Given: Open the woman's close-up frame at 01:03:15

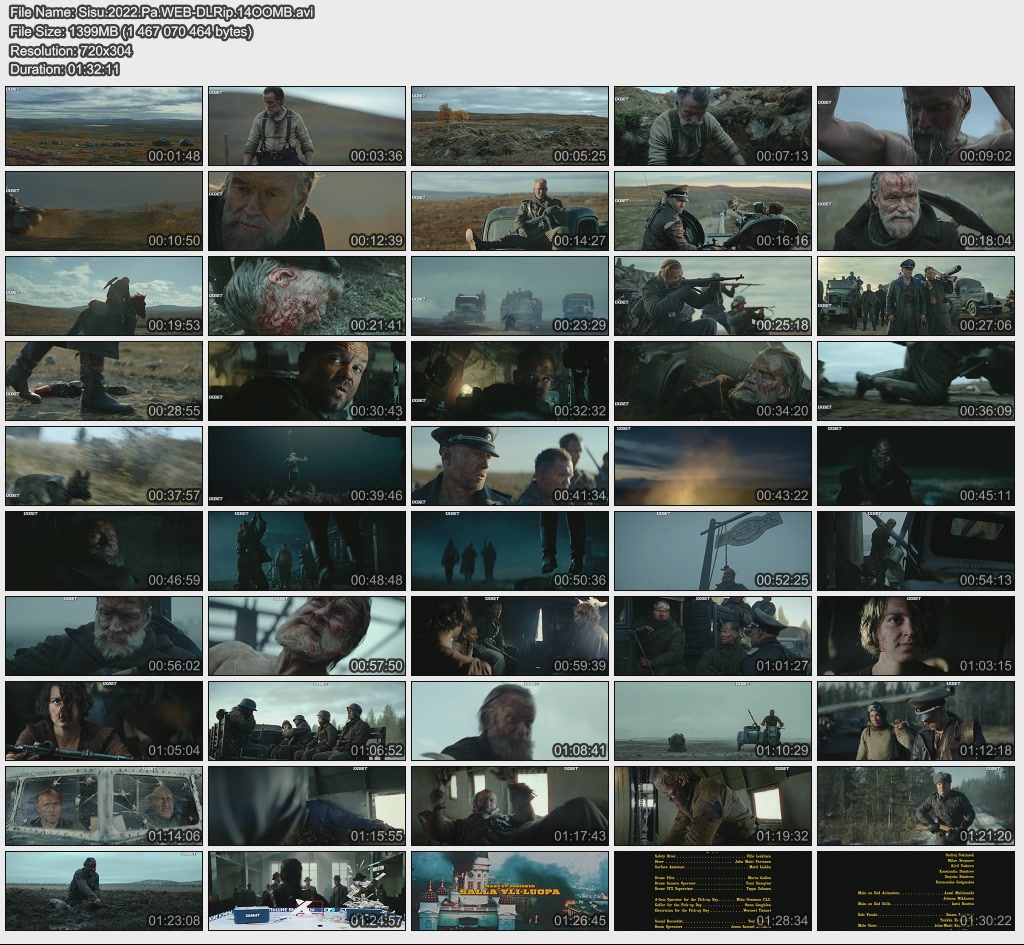Looking at the screenshot, I should 915,636.
